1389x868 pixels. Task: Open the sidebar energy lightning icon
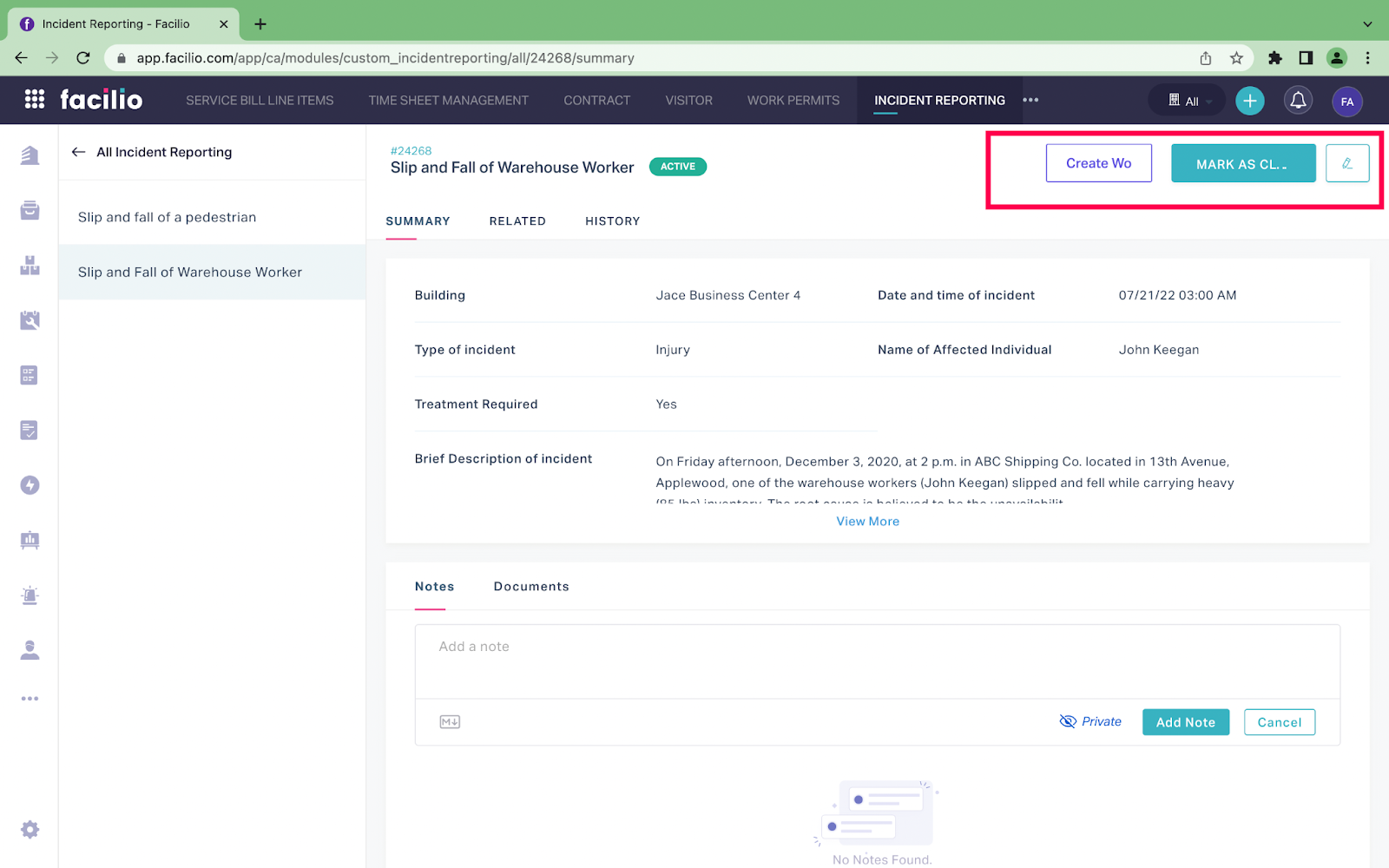point(30,485)
